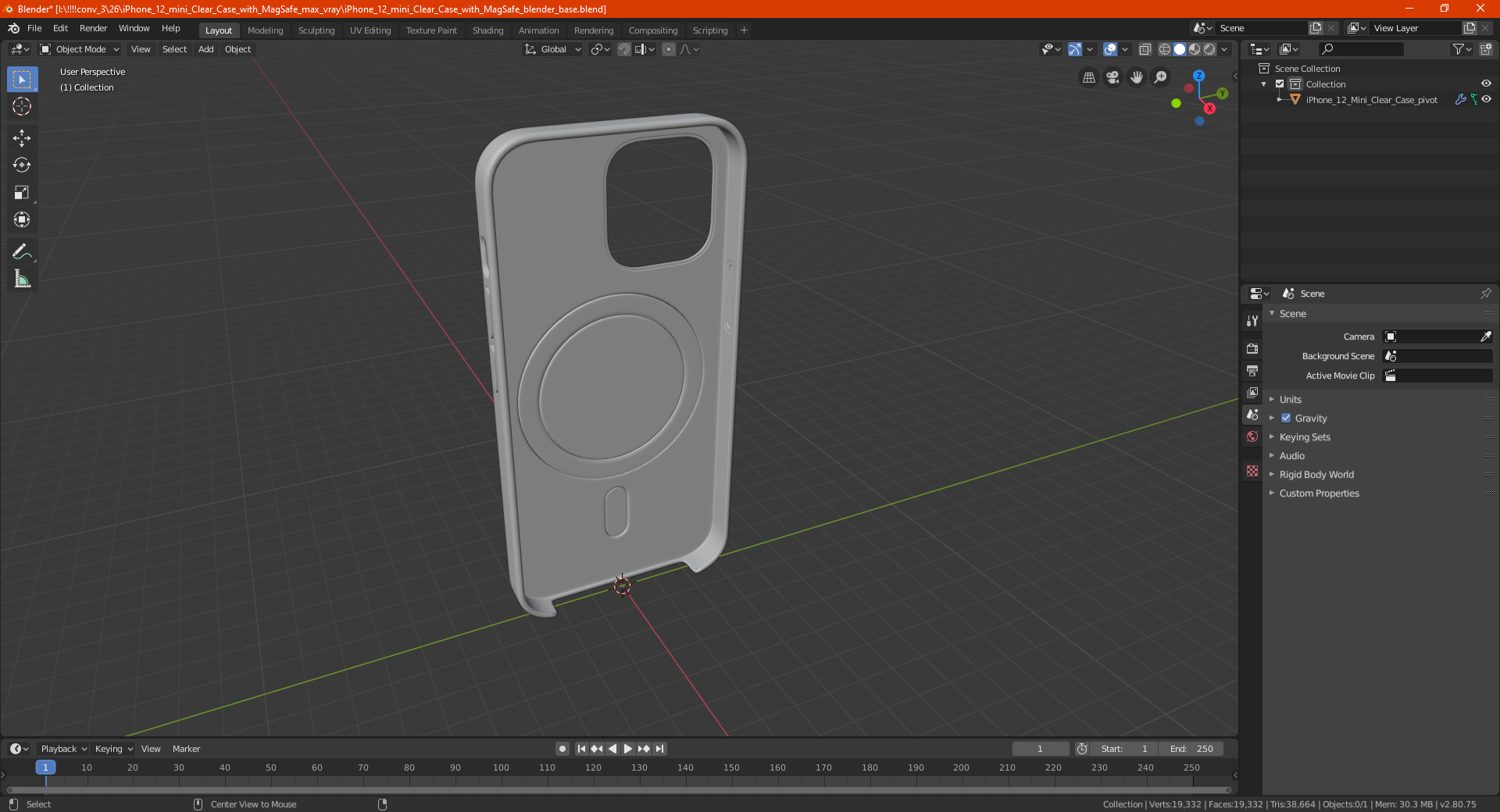
Task: Expand the Units panel
Action: point(1290,400)
